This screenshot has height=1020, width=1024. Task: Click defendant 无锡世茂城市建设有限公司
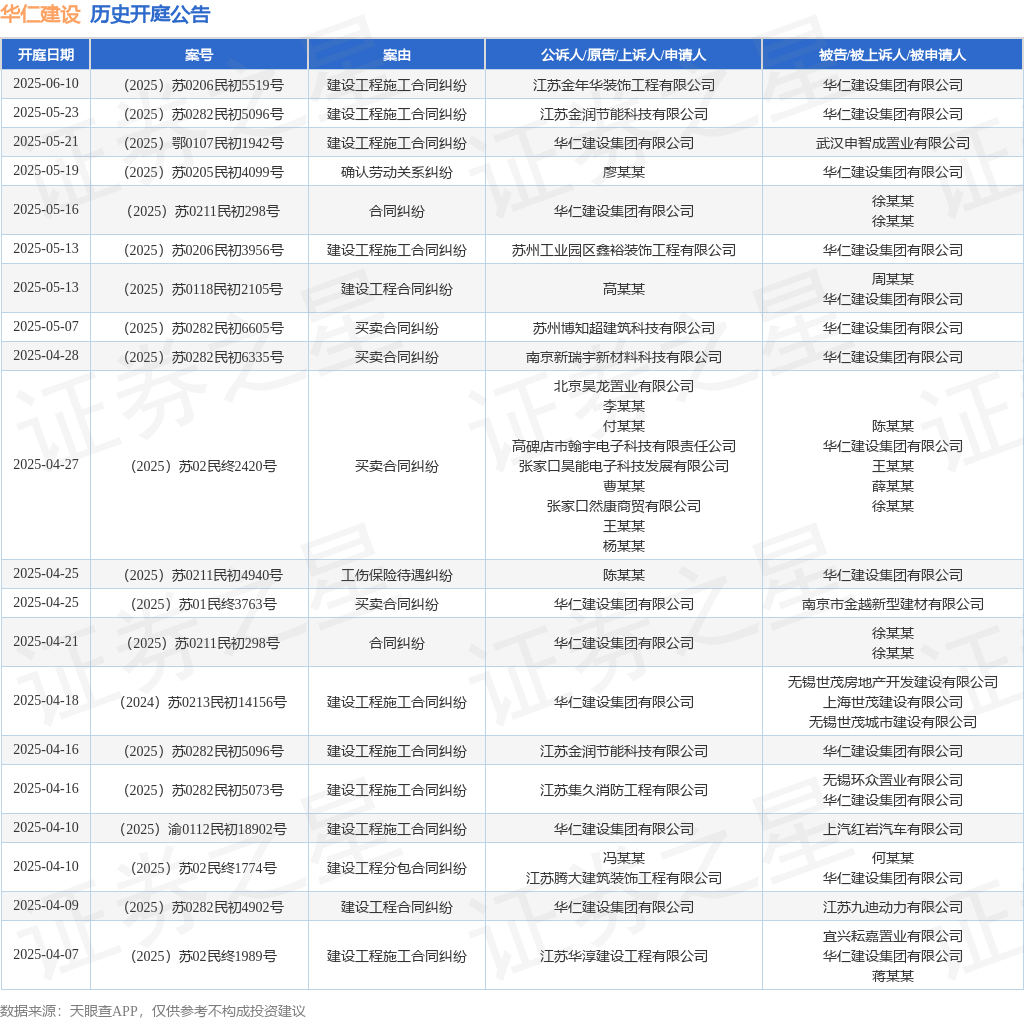(892, 722)
